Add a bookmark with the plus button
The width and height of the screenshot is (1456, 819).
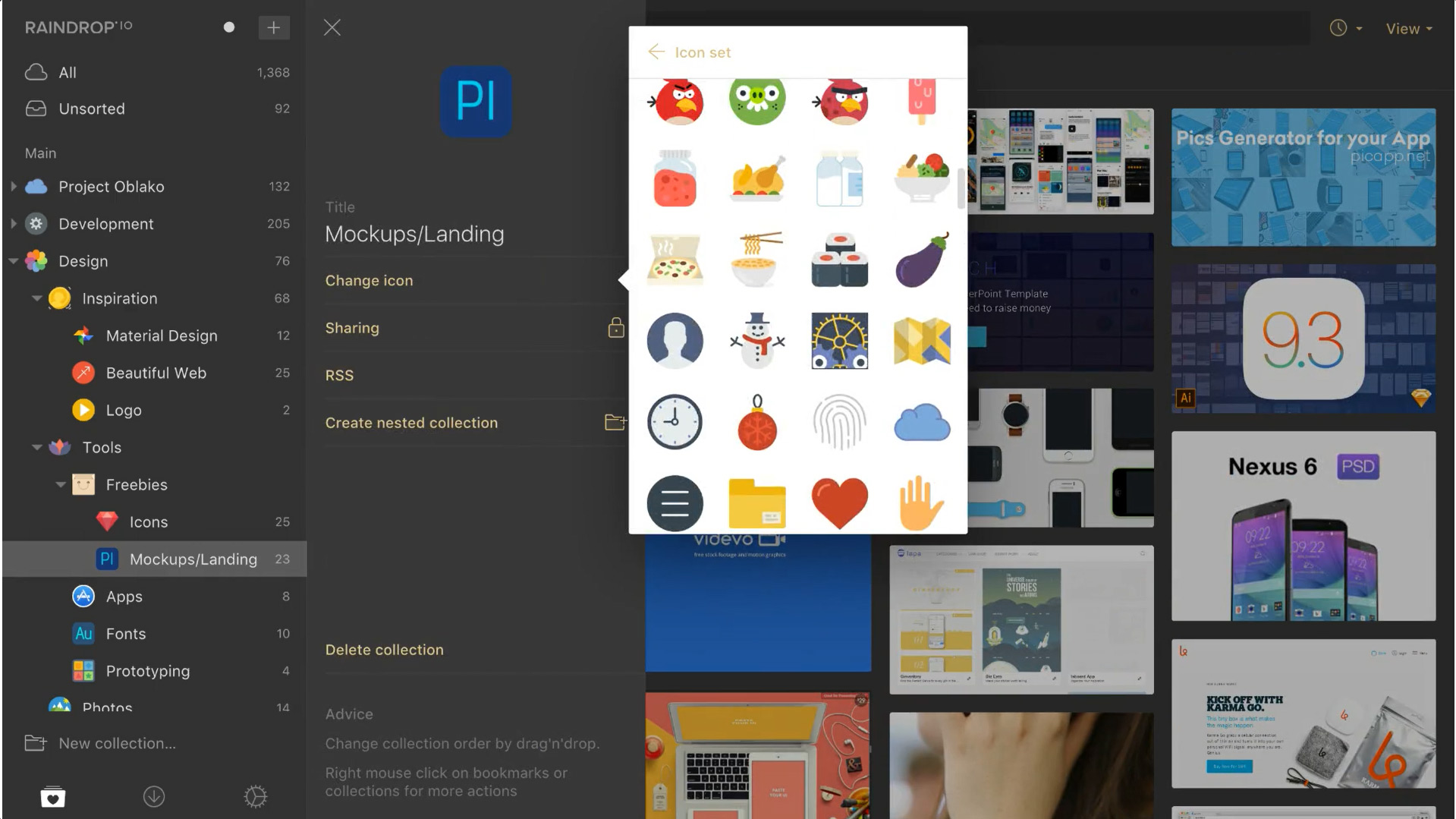[x=274, y=27]
